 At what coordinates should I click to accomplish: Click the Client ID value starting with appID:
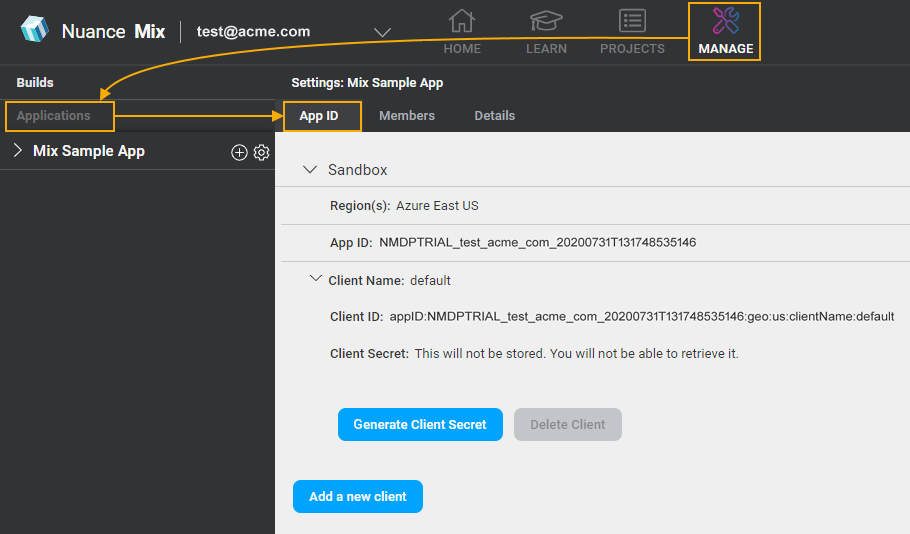pos(642,317)
